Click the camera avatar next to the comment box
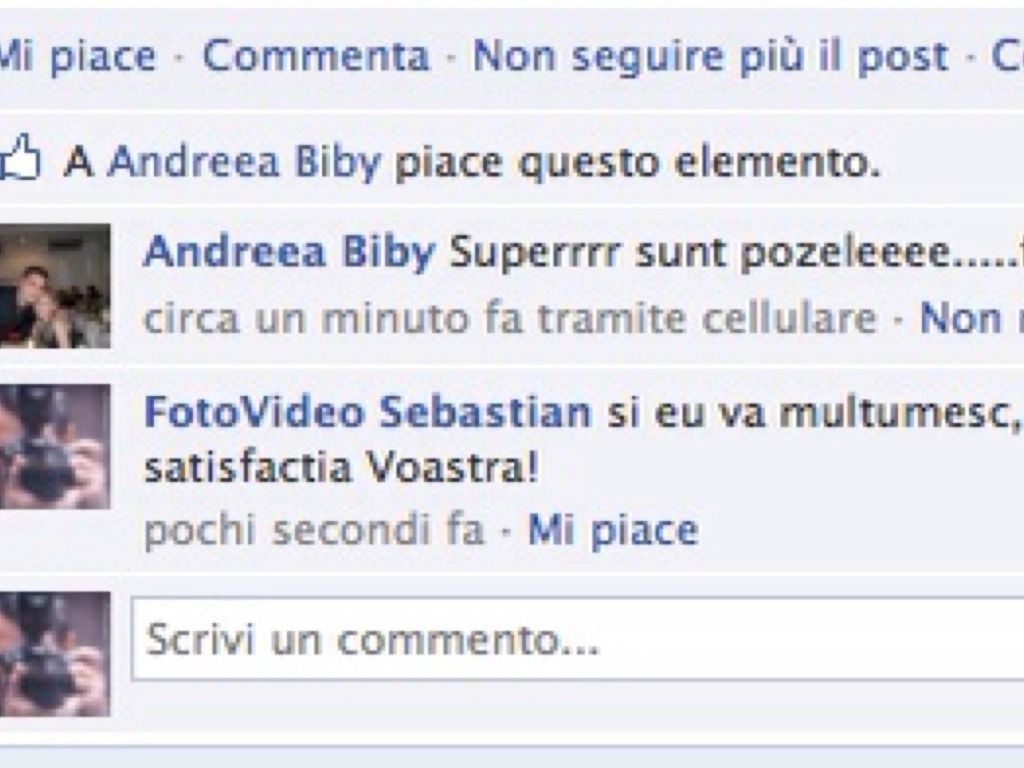 55,654
